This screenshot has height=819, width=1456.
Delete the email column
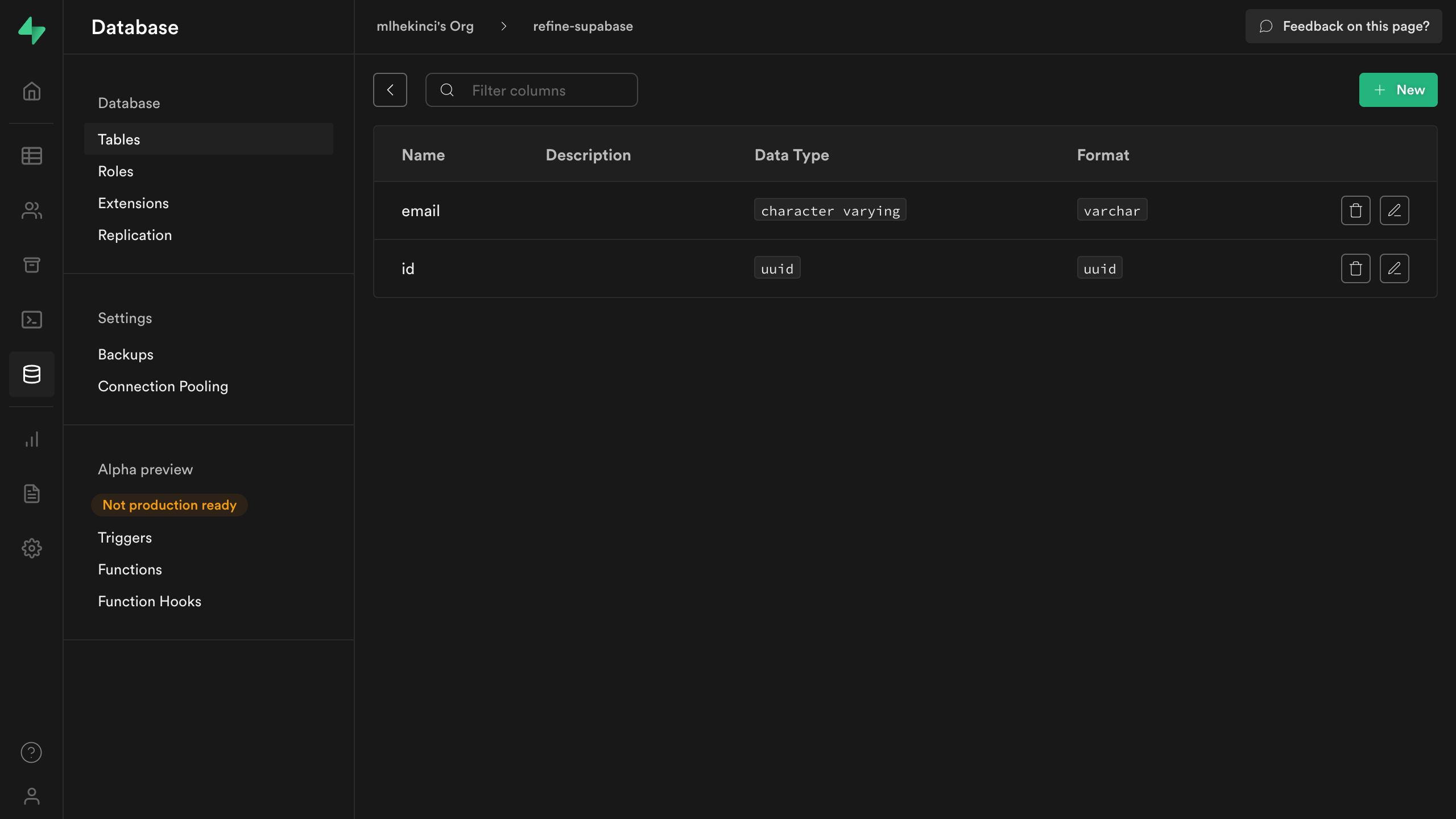(1356, 210)
